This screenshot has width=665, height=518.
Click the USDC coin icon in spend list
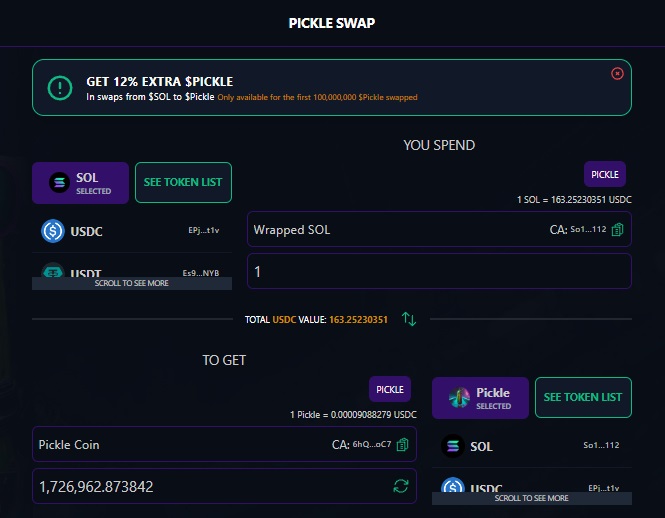point(53,231)
